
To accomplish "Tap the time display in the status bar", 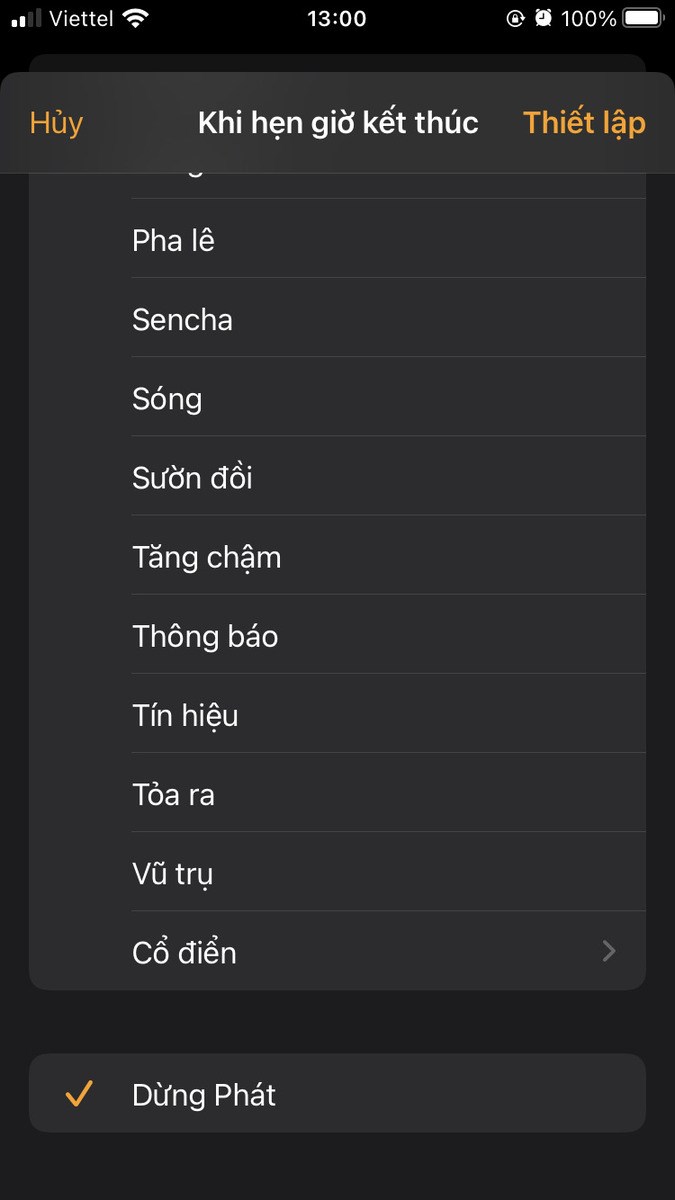I will (337, 17).
